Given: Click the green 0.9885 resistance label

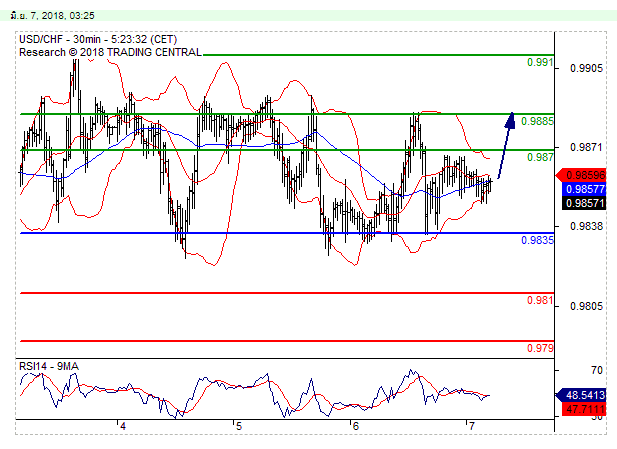Looking at the screenshot, I should pyautogui.click(x=537, y=121).
